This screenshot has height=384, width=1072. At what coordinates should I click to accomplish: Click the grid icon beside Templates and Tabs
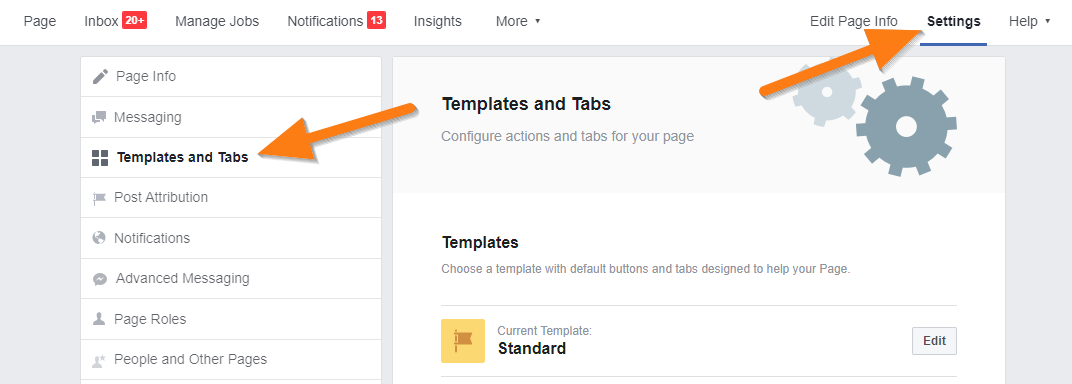(100, 158)
